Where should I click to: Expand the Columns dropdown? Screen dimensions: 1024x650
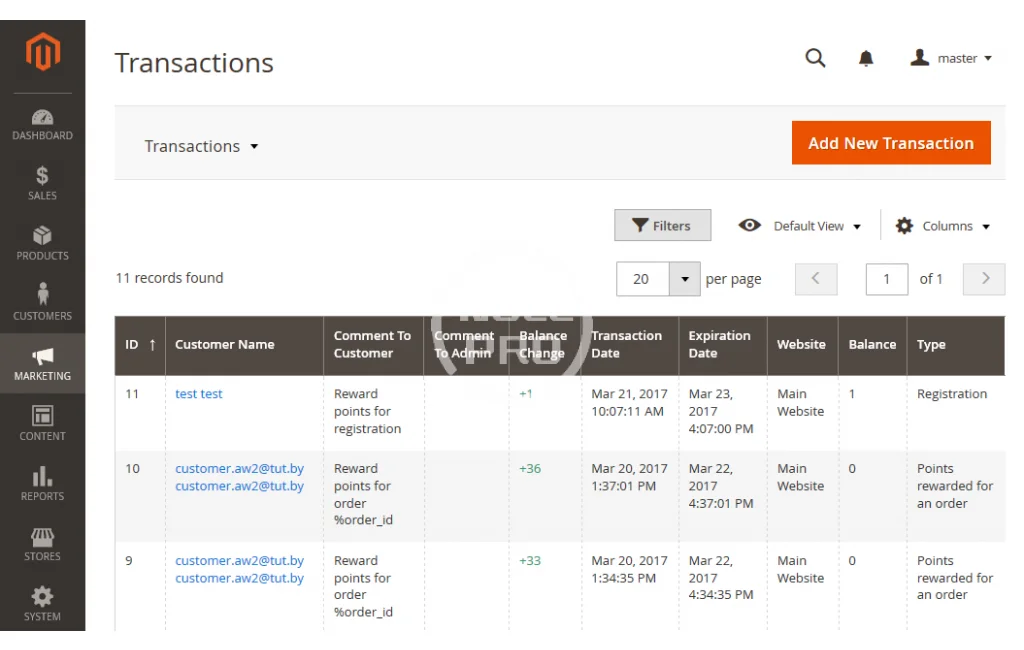943,226
